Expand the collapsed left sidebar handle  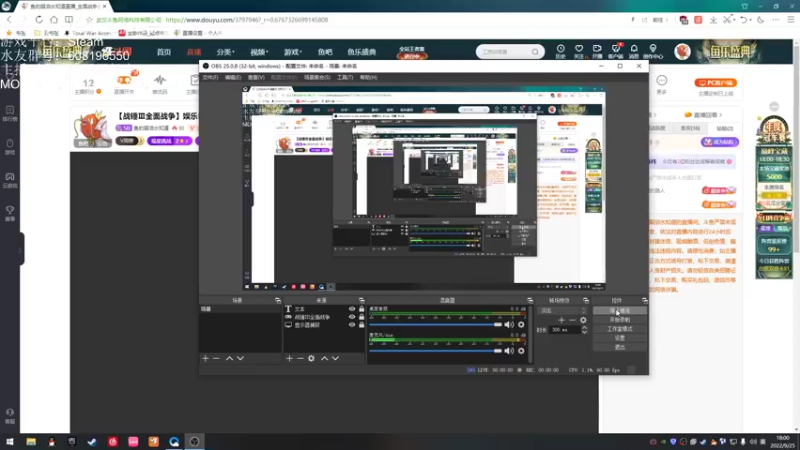20,249
